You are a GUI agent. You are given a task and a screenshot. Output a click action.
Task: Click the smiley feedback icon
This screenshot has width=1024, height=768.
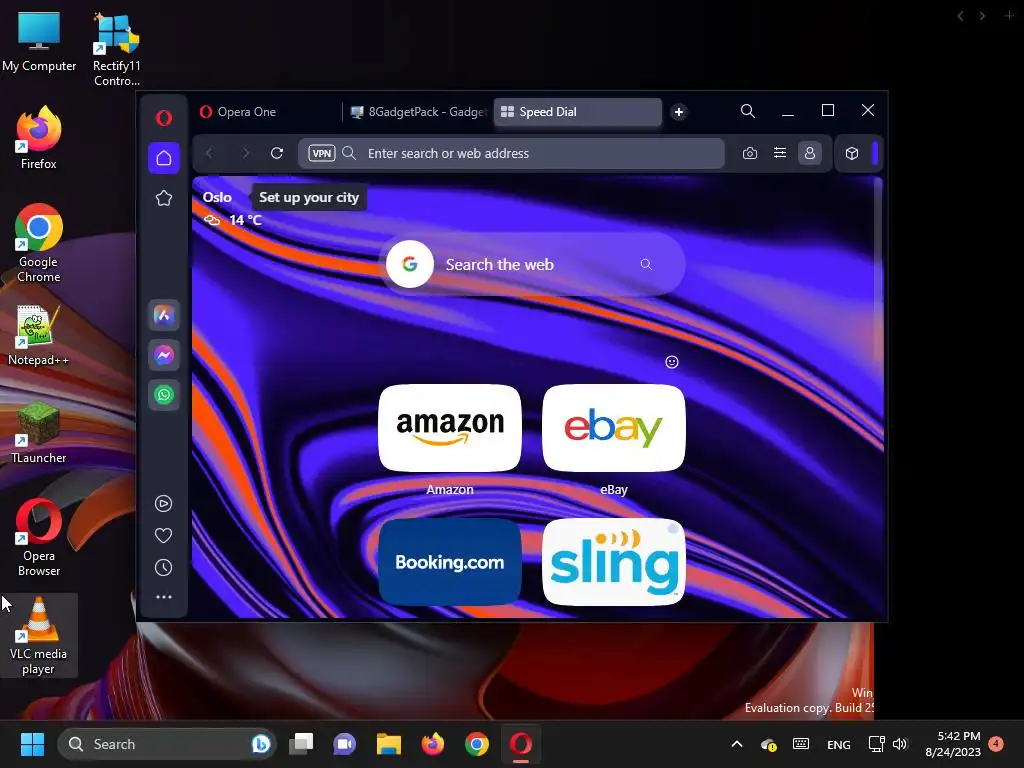pyautogui.click(x=672, y=362)
